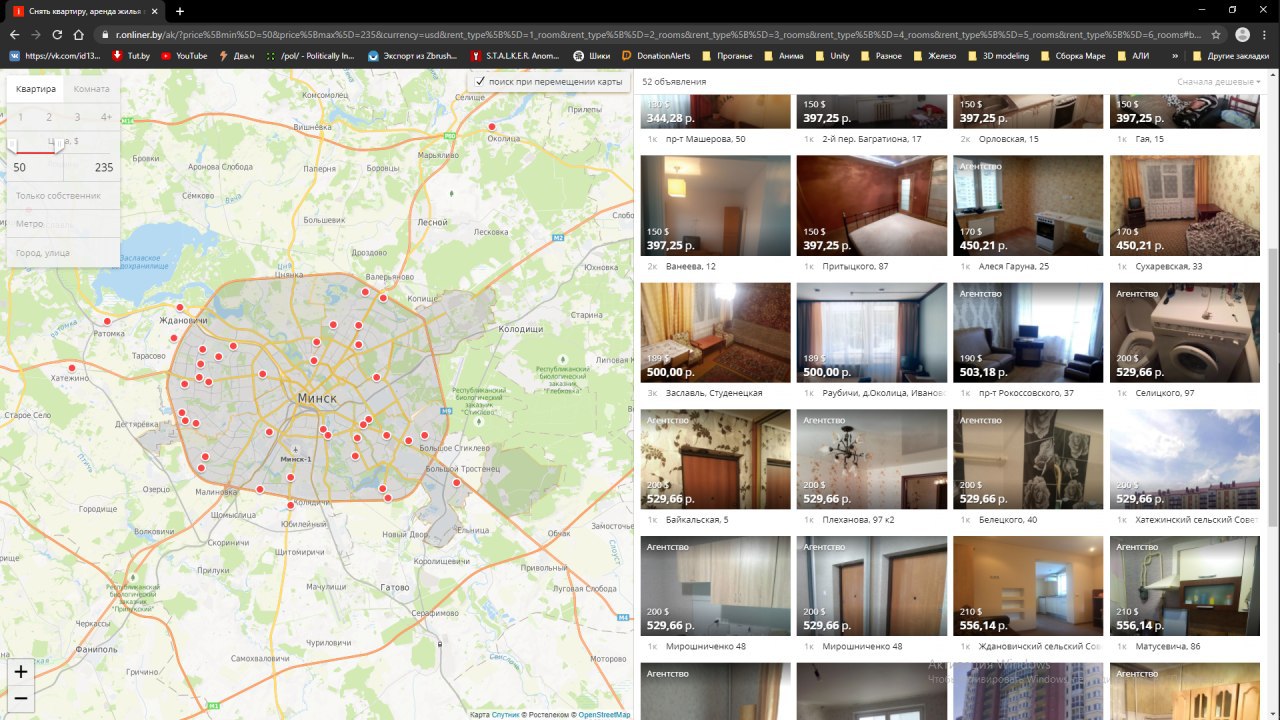1280x720 pixels.
Task: Click the map marker near Ратомка
Action: tap(107, 321)
